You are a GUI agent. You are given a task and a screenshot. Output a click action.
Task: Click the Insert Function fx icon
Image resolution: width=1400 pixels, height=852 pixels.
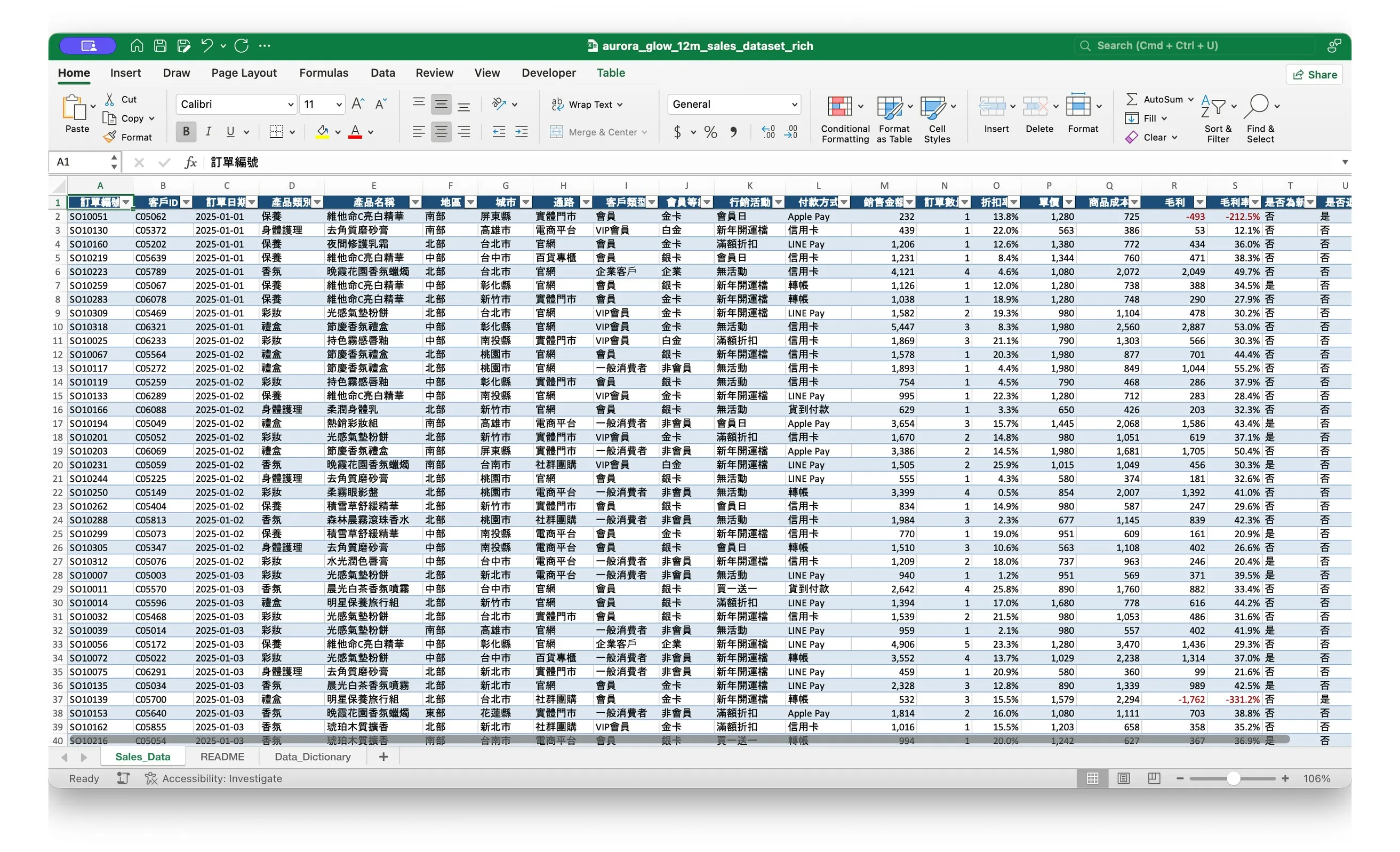point(190,163)
